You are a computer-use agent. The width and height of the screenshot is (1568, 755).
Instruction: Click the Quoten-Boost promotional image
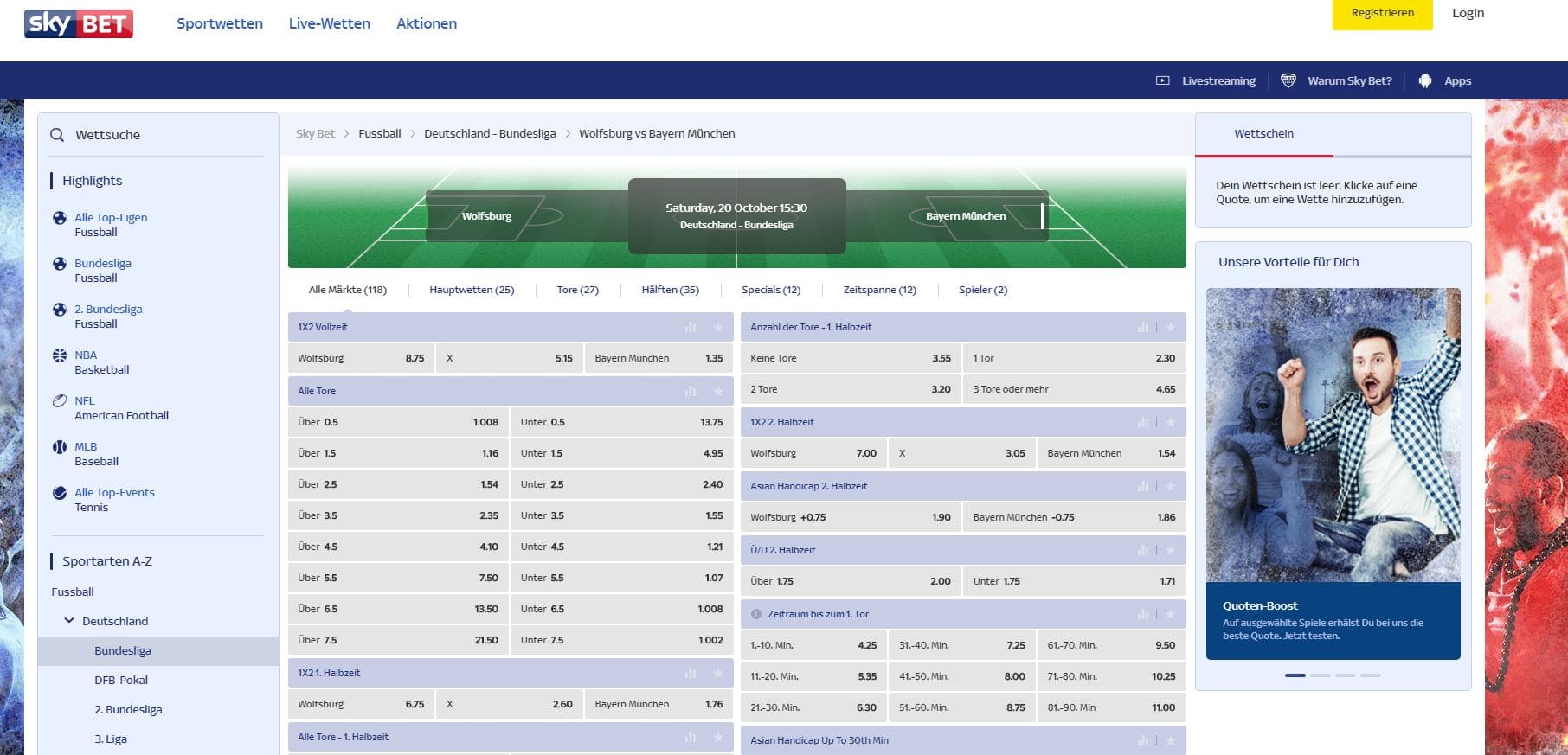(1333, 435)
